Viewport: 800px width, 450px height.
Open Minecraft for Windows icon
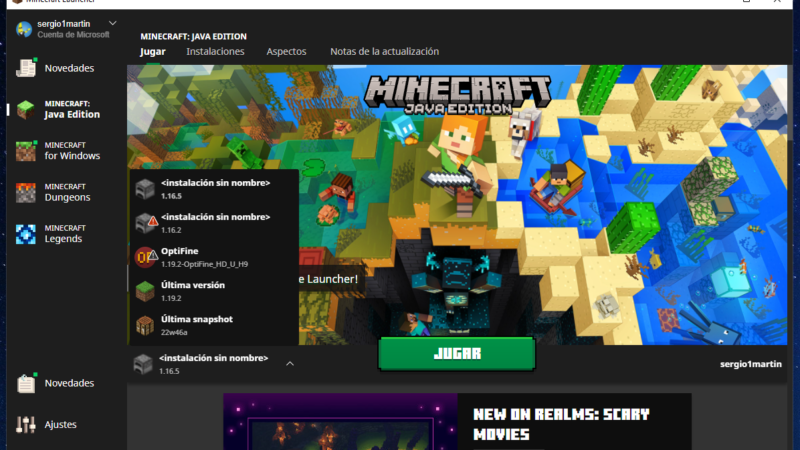(x=26, y=151)
